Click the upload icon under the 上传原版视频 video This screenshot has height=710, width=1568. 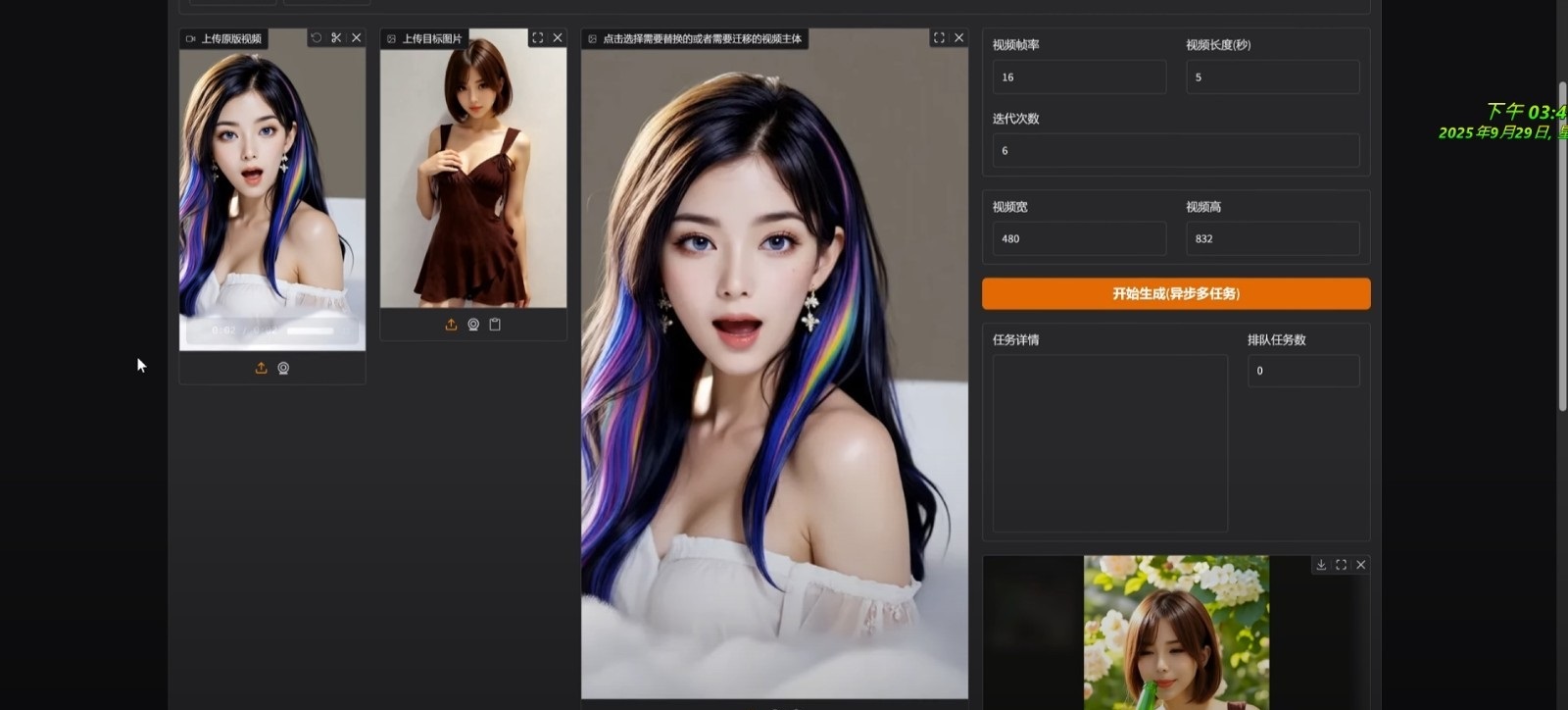tap(261, 368)
